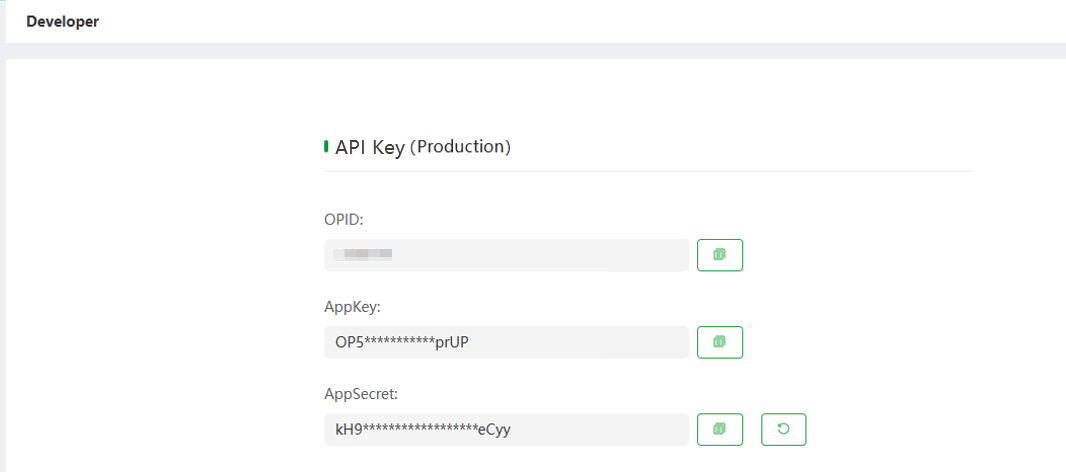
Task: Click the blurred OPID value
Action: pos(363,255)
